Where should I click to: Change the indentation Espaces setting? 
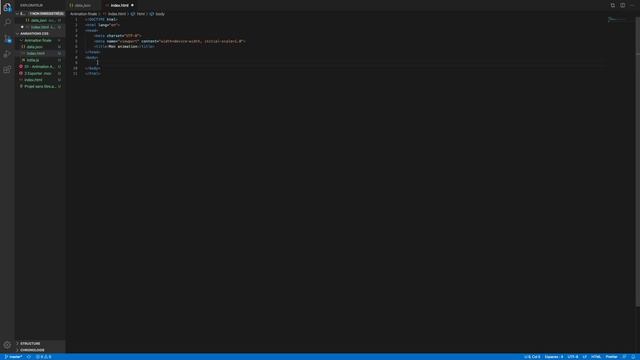pos(553,357)
